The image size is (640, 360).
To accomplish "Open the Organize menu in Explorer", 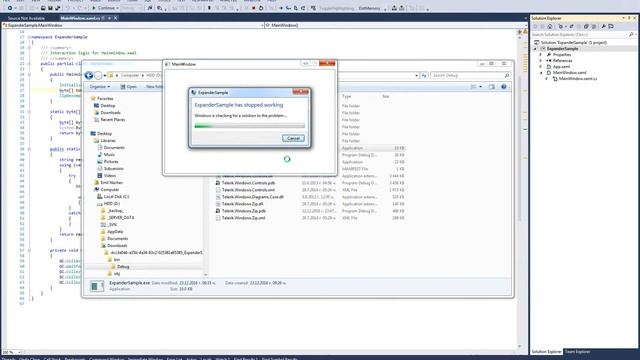I will (x=100, y=87).
